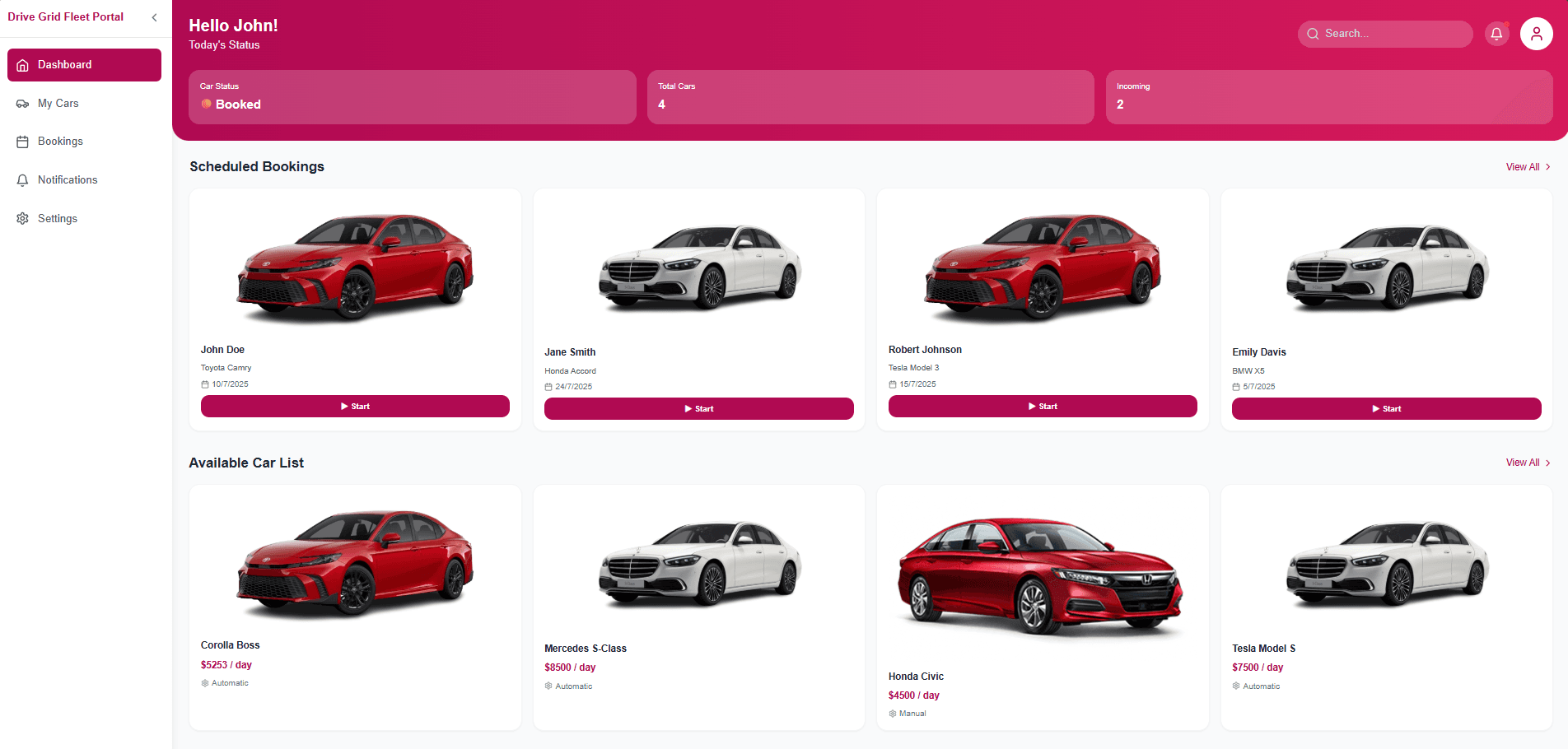Open the Dashboard menu item
The width and height of the screenshot is (1568, 749).
pyautogui.click(x=84, y=65)
